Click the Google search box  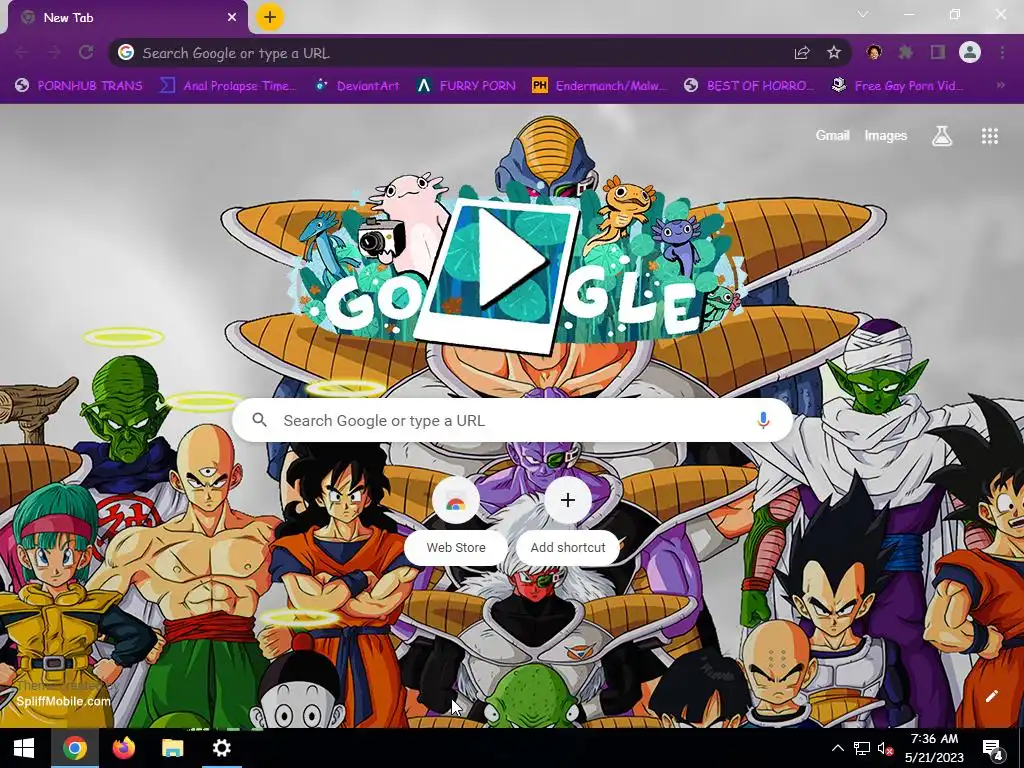513,421
